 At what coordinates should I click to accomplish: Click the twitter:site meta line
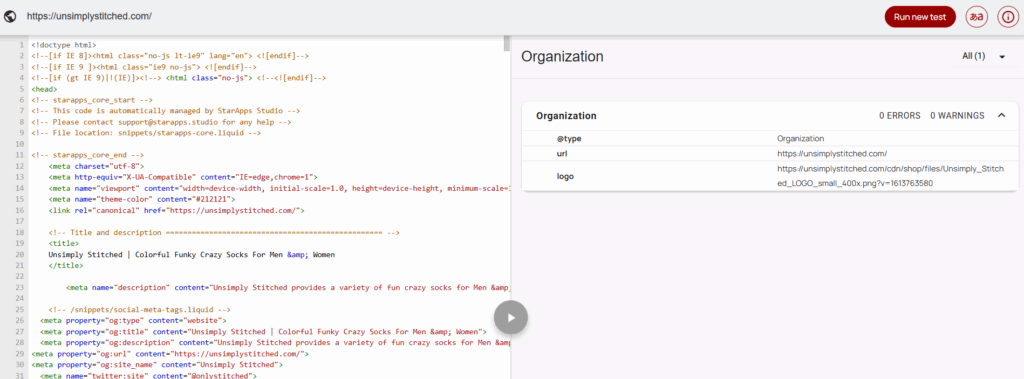[148, 376]
